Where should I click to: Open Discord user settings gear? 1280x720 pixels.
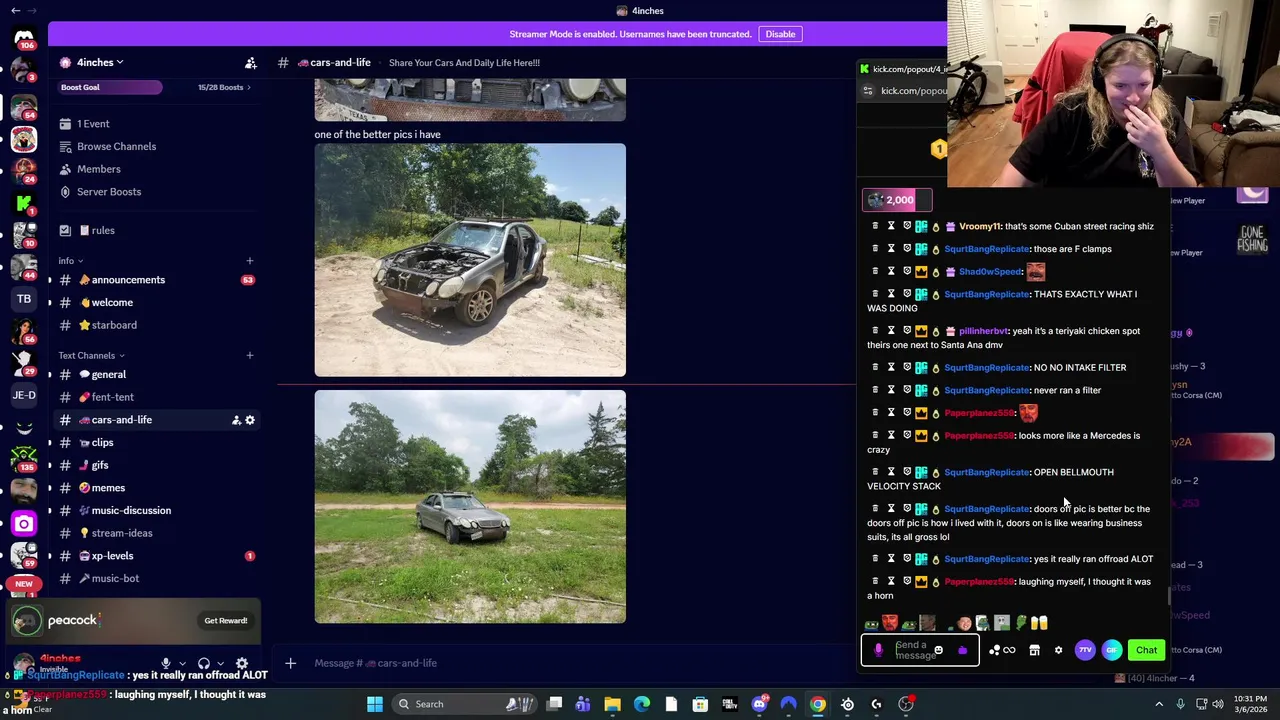tap(241, 663)
